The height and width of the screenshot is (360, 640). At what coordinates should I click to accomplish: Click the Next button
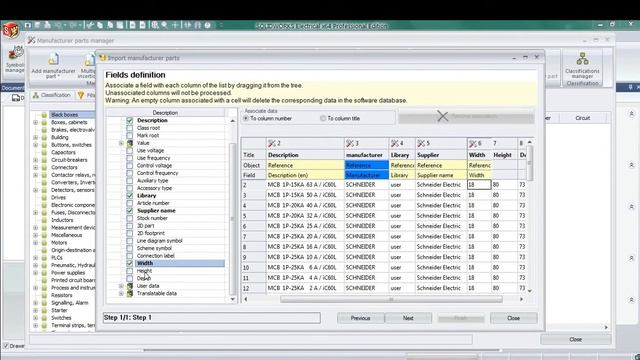tap(408, 318)
